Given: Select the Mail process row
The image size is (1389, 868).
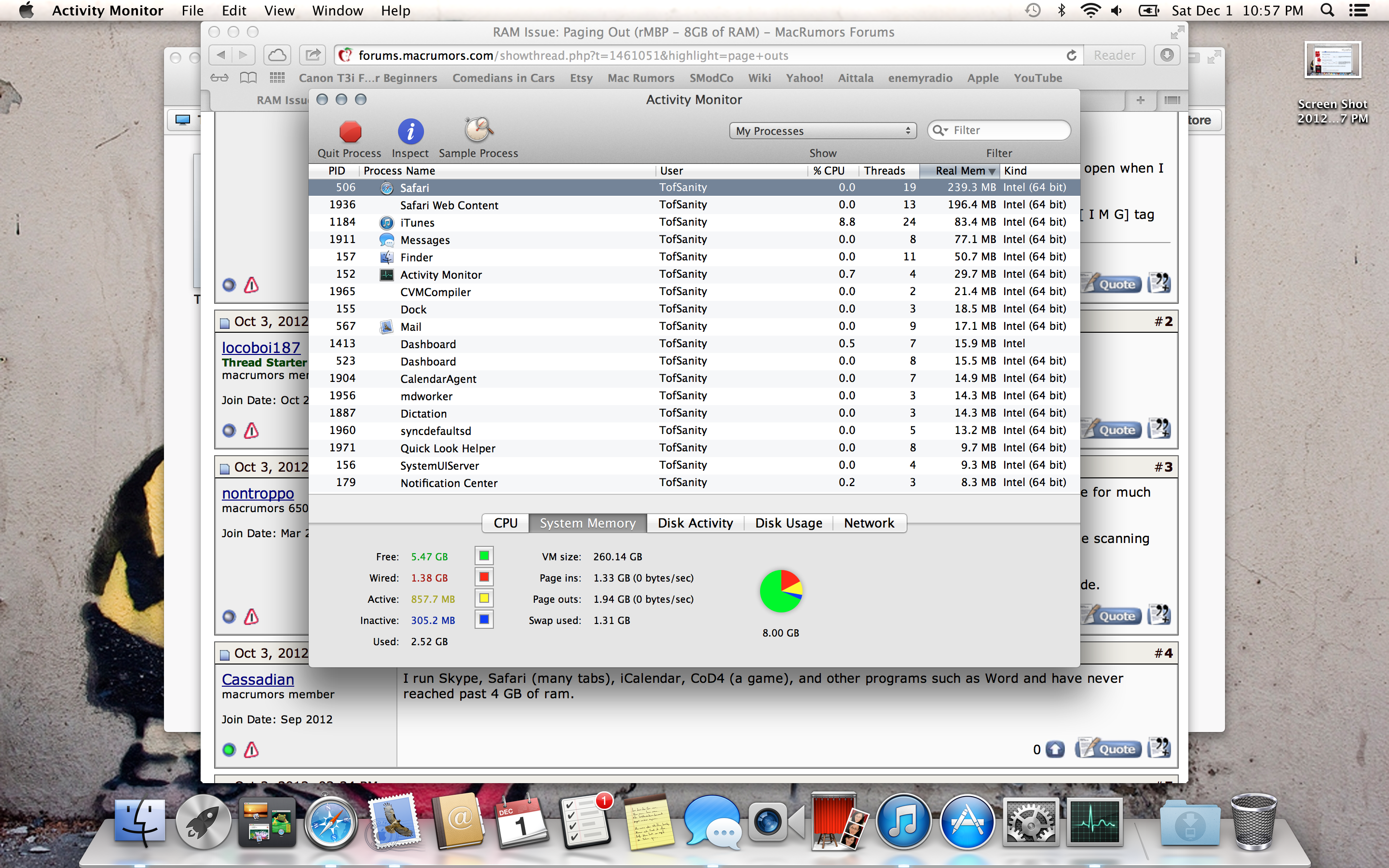Looking at the screenshot, I should click(x=694, y=326).
